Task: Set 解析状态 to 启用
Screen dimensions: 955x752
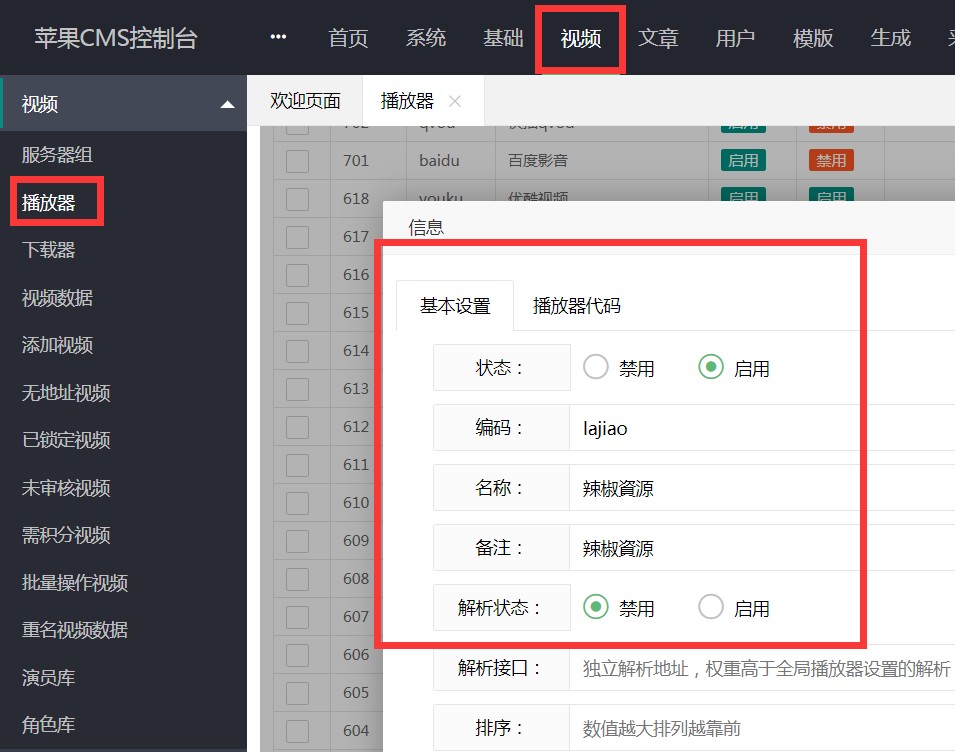Action: [711, 607]
